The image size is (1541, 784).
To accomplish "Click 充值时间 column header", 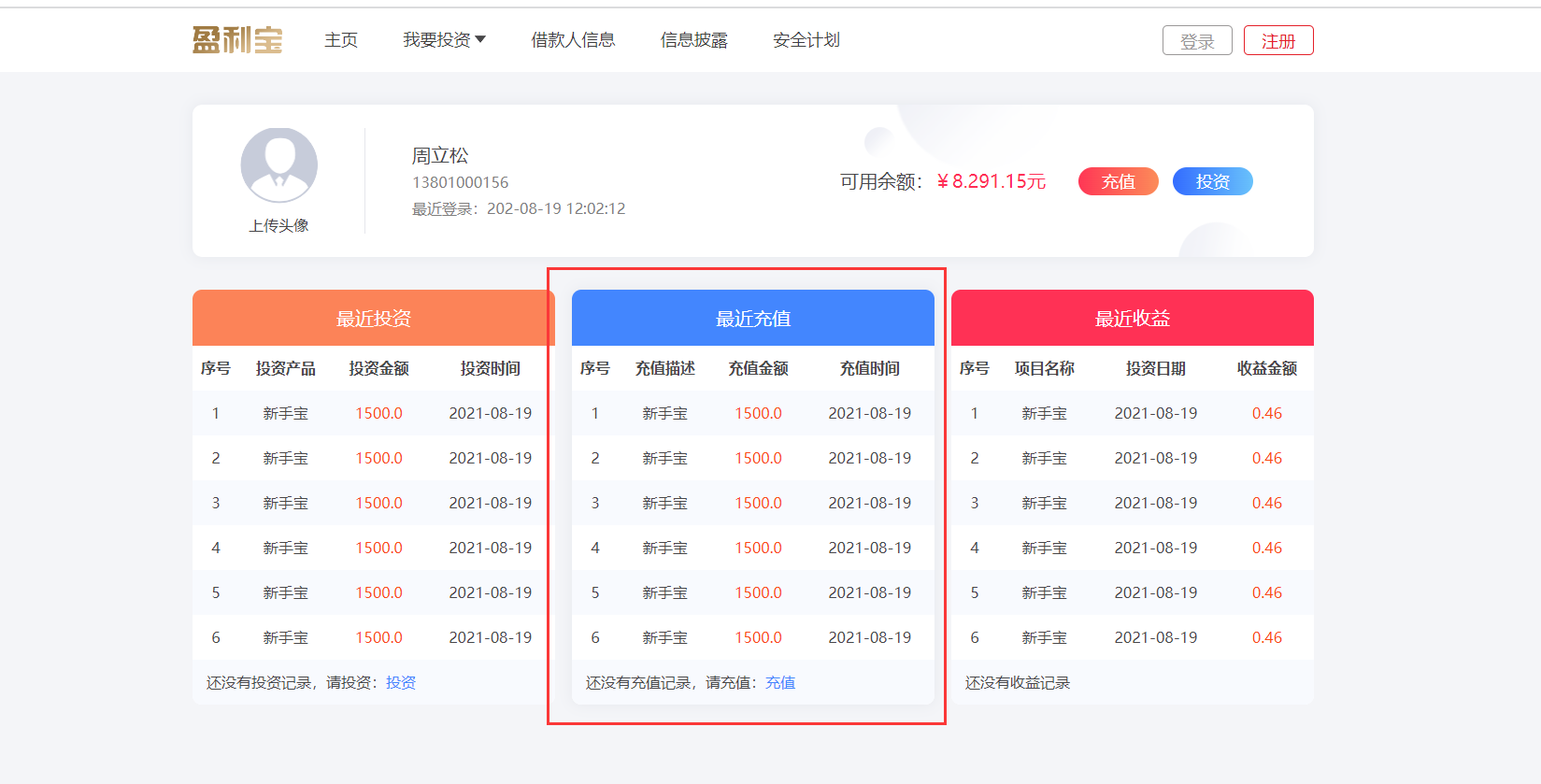I will [870, 368].
